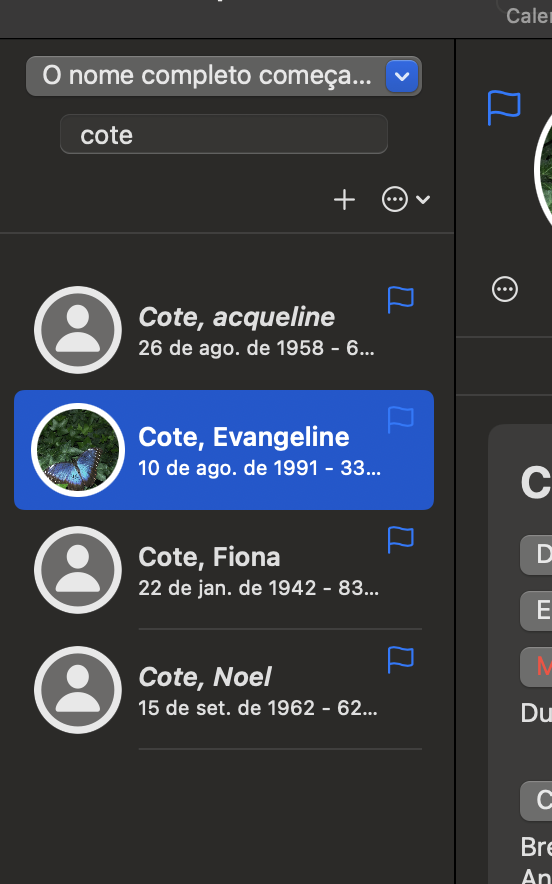Select the Cote, Noel list entry
This screenshot has height=884, width=552.
point(224,690)
